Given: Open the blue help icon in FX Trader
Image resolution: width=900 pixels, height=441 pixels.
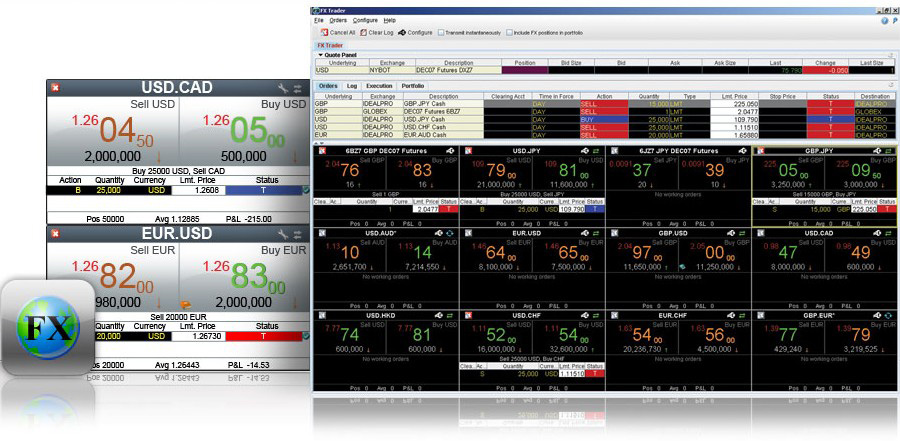Looking at the screenshot, I should pos(885,20).
